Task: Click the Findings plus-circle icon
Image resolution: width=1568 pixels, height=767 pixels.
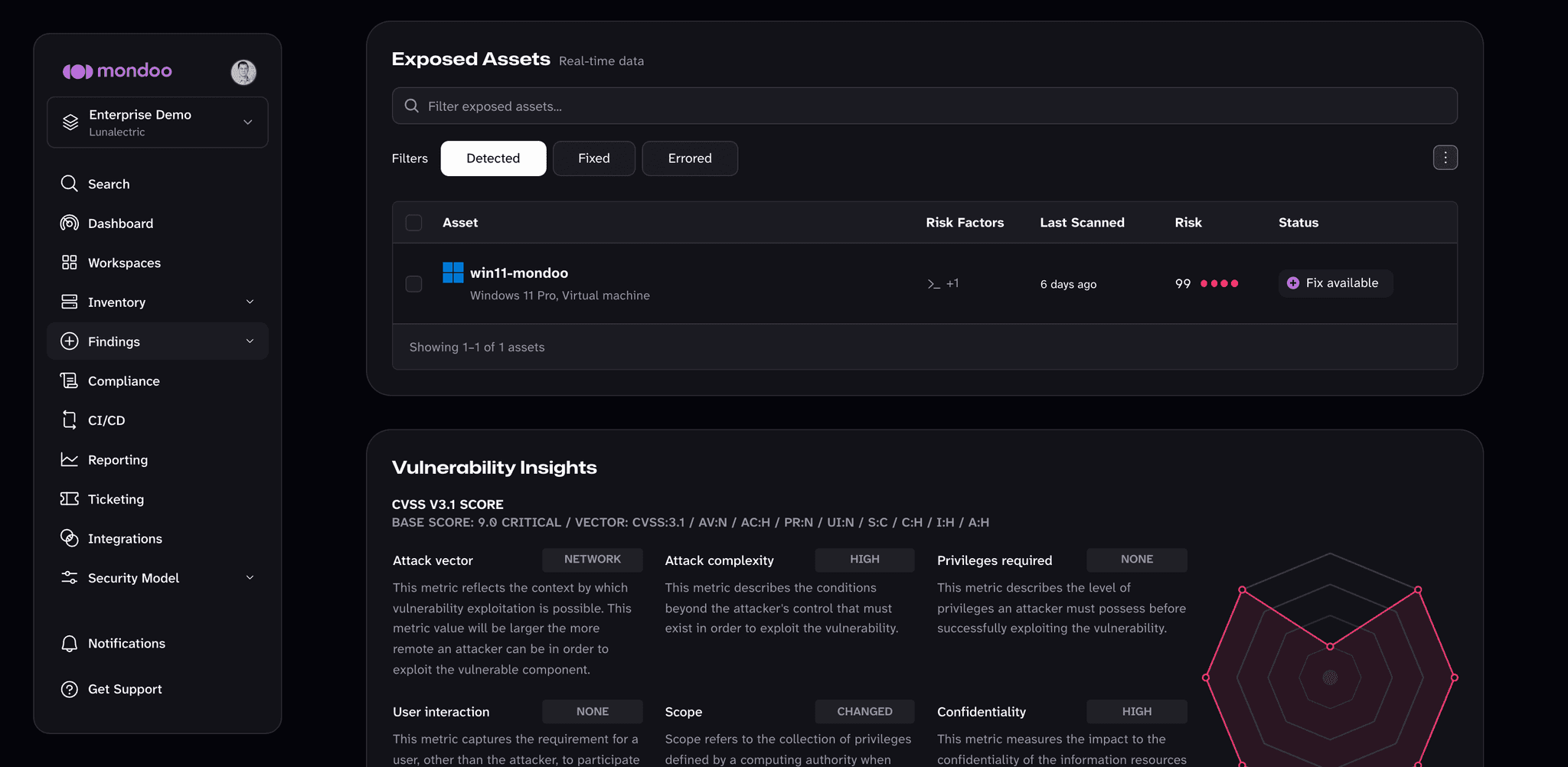Action: pyautogui.click(x=69, y=341)
